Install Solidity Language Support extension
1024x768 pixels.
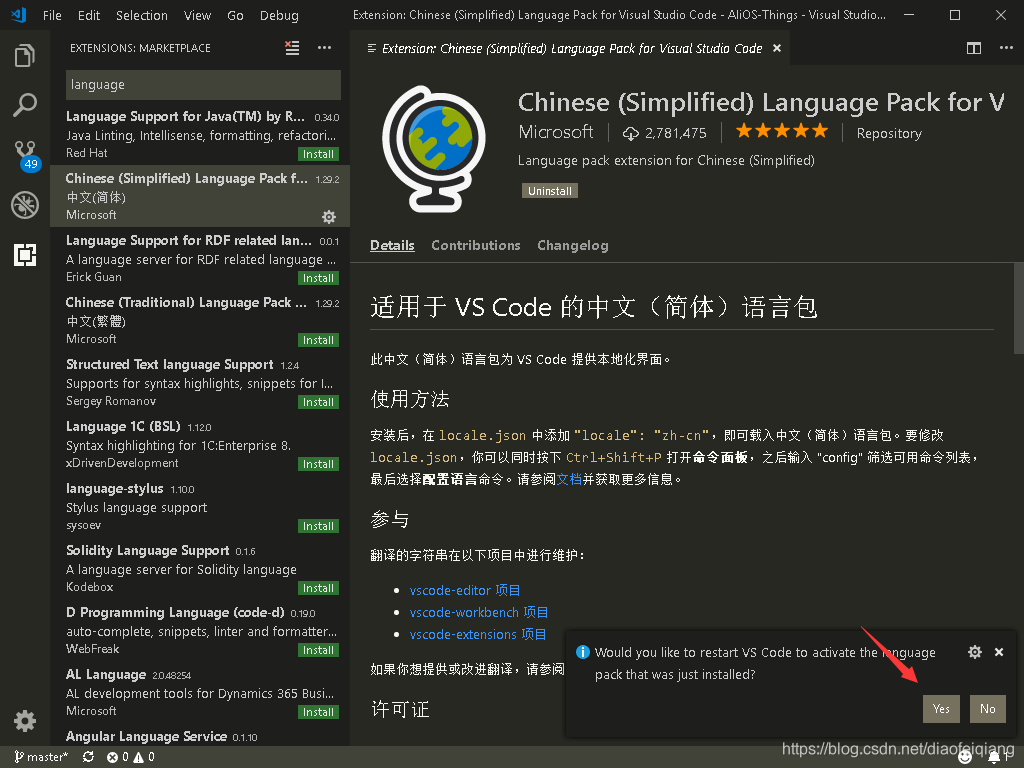[x=318, y=588]
